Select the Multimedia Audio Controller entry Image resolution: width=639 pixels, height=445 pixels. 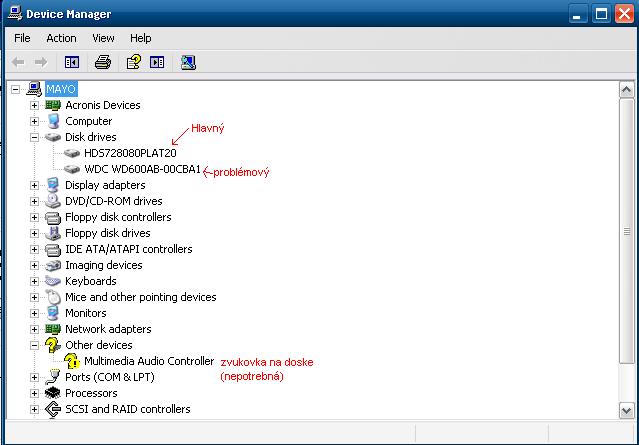tap(149, 361)
